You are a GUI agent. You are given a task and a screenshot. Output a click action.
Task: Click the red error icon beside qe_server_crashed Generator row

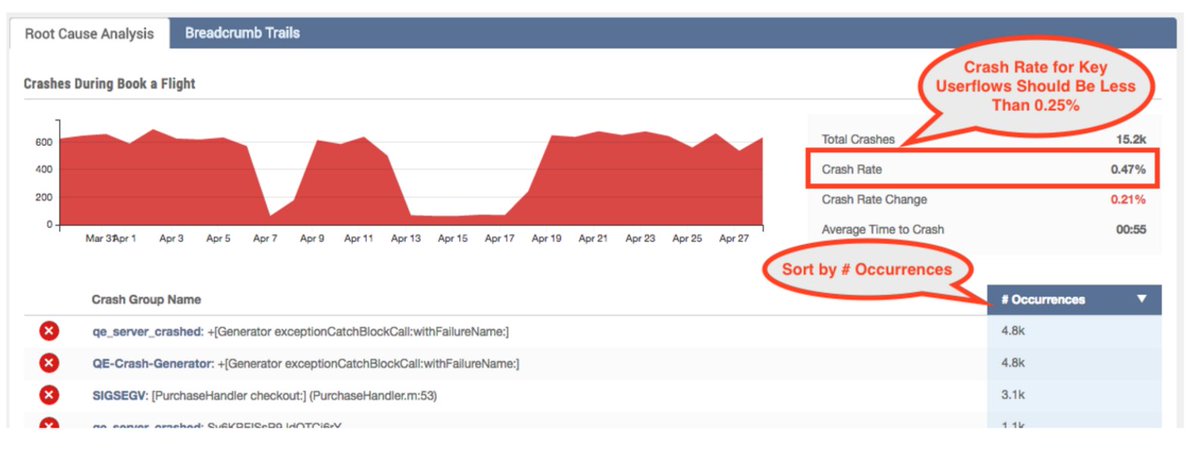click(48, 331)
